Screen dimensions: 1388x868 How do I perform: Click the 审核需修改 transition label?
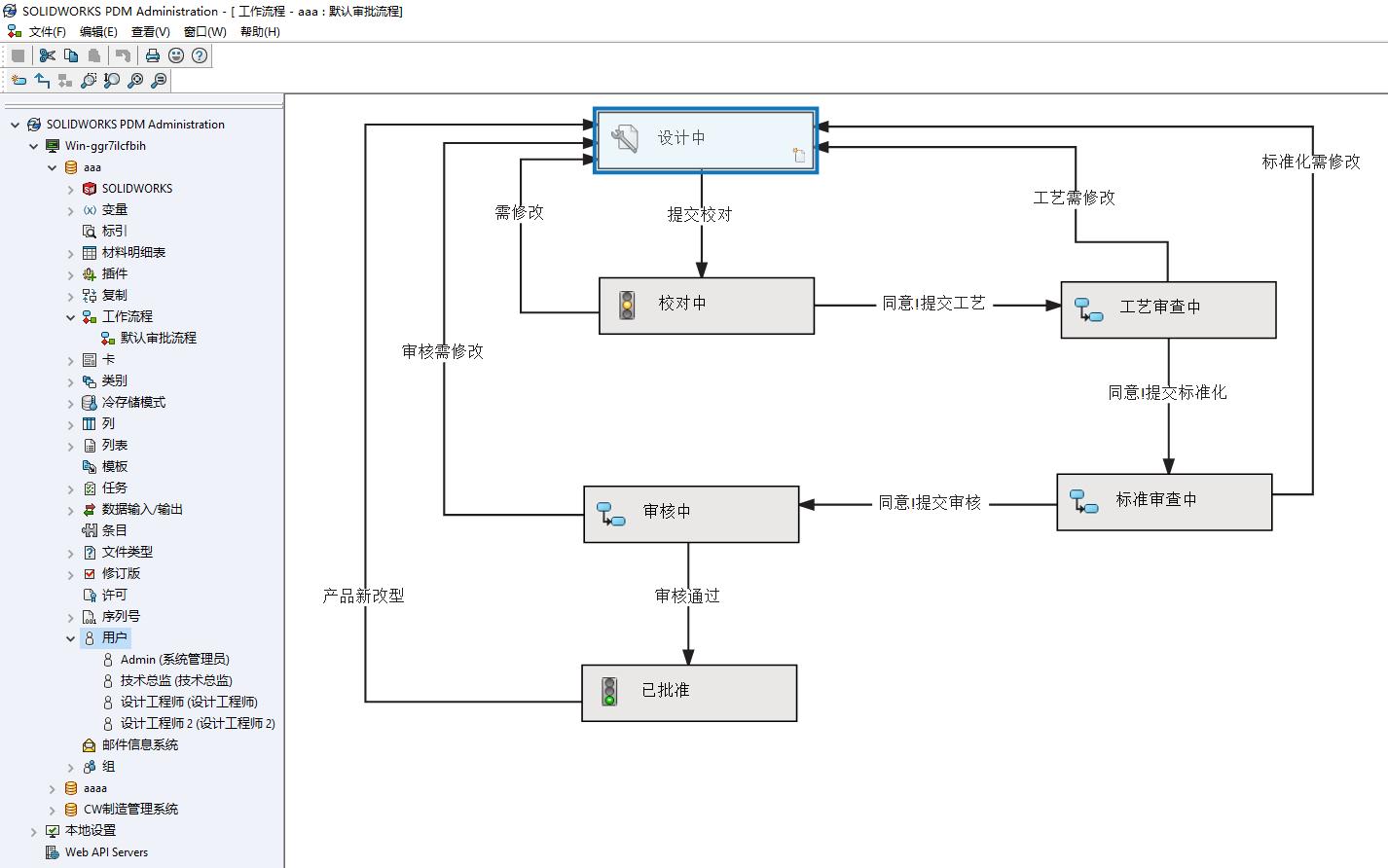(x=443, y=351)
